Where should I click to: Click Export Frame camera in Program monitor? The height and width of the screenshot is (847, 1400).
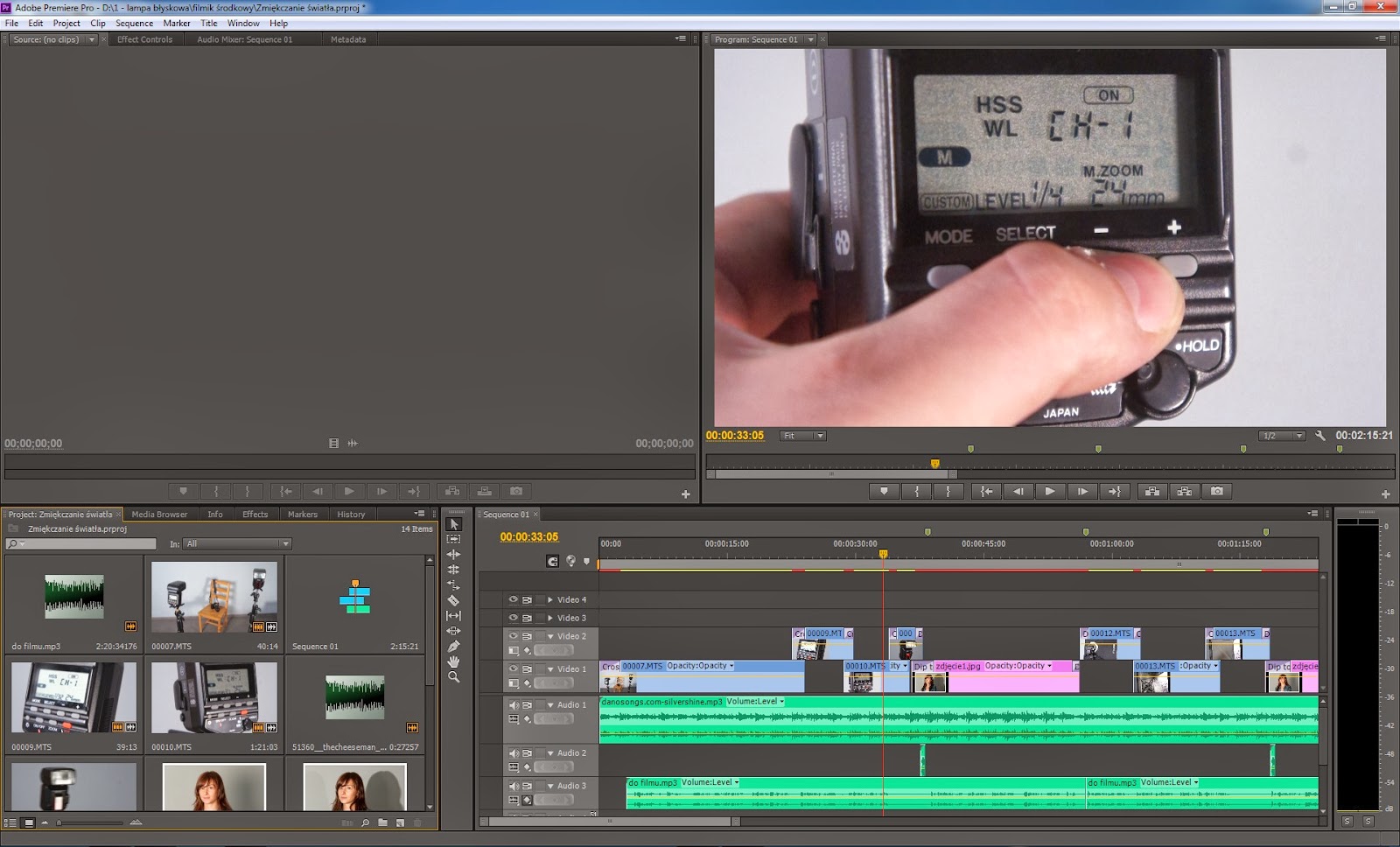click(x=1216, y=491)
